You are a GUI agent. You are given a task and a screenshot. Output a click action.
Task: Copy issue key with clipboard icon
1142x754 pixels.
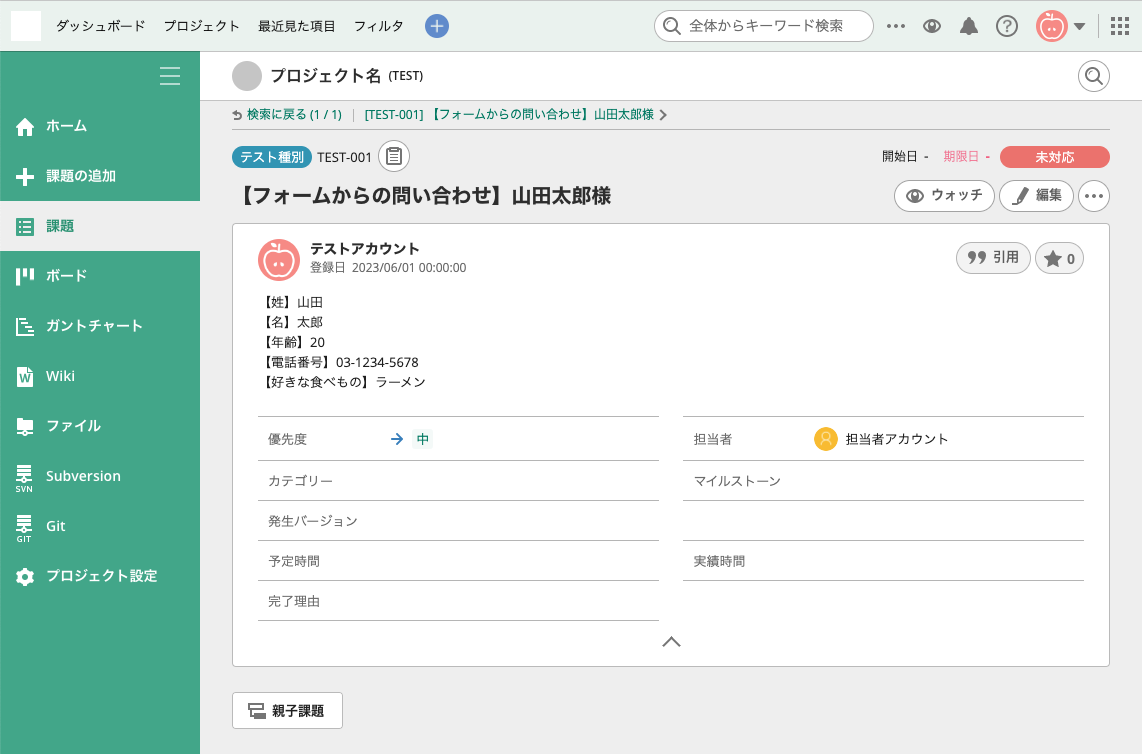394,157
